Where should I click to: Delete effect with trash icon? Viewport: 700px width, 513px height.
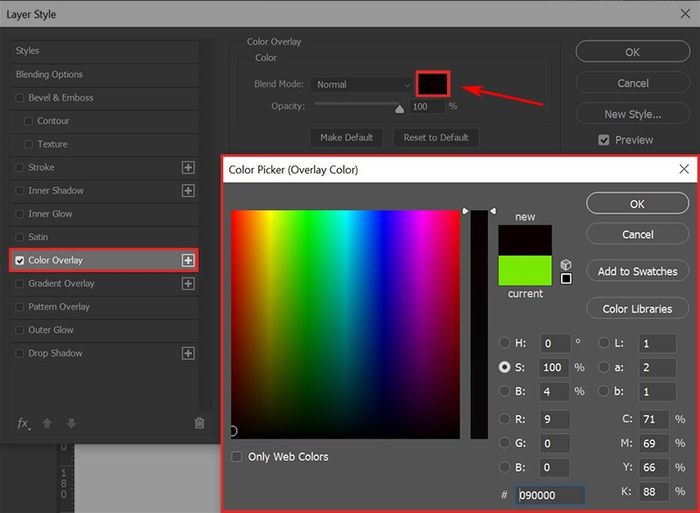(200, 423)
